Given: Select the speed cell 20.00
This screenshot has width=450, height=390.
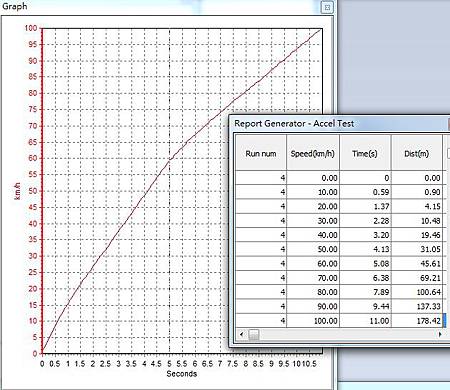Looking at the screenshot, I should (x=313, y=206).
